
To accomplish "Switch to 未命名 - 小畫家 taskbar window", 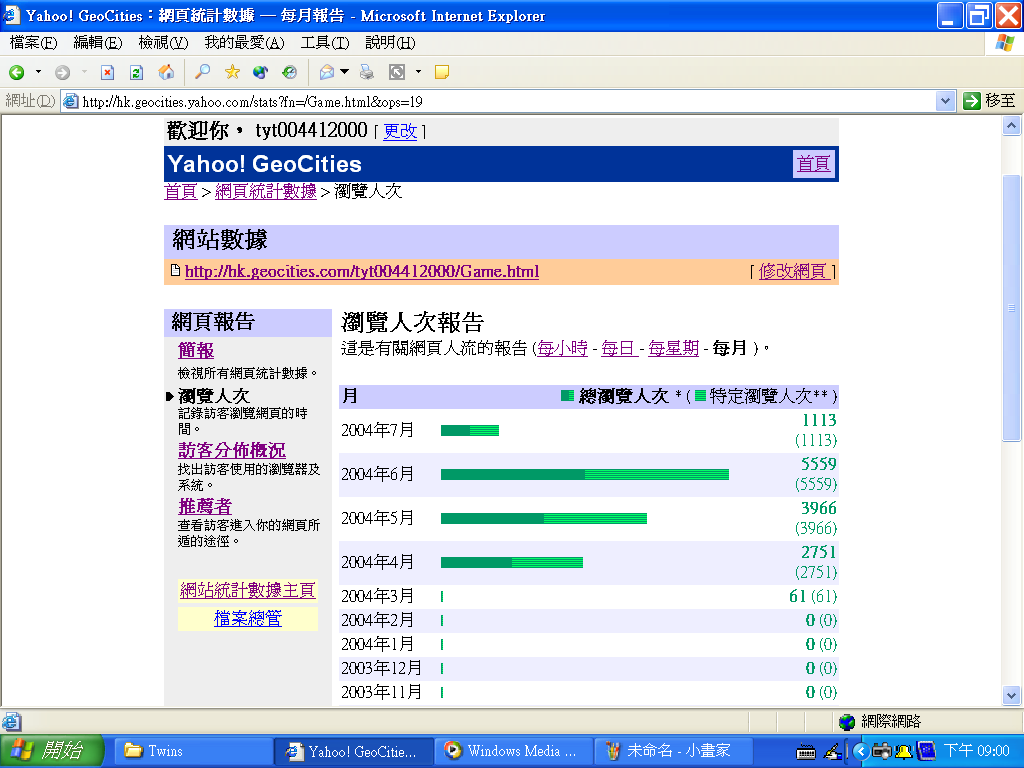I will pos(673,751).
